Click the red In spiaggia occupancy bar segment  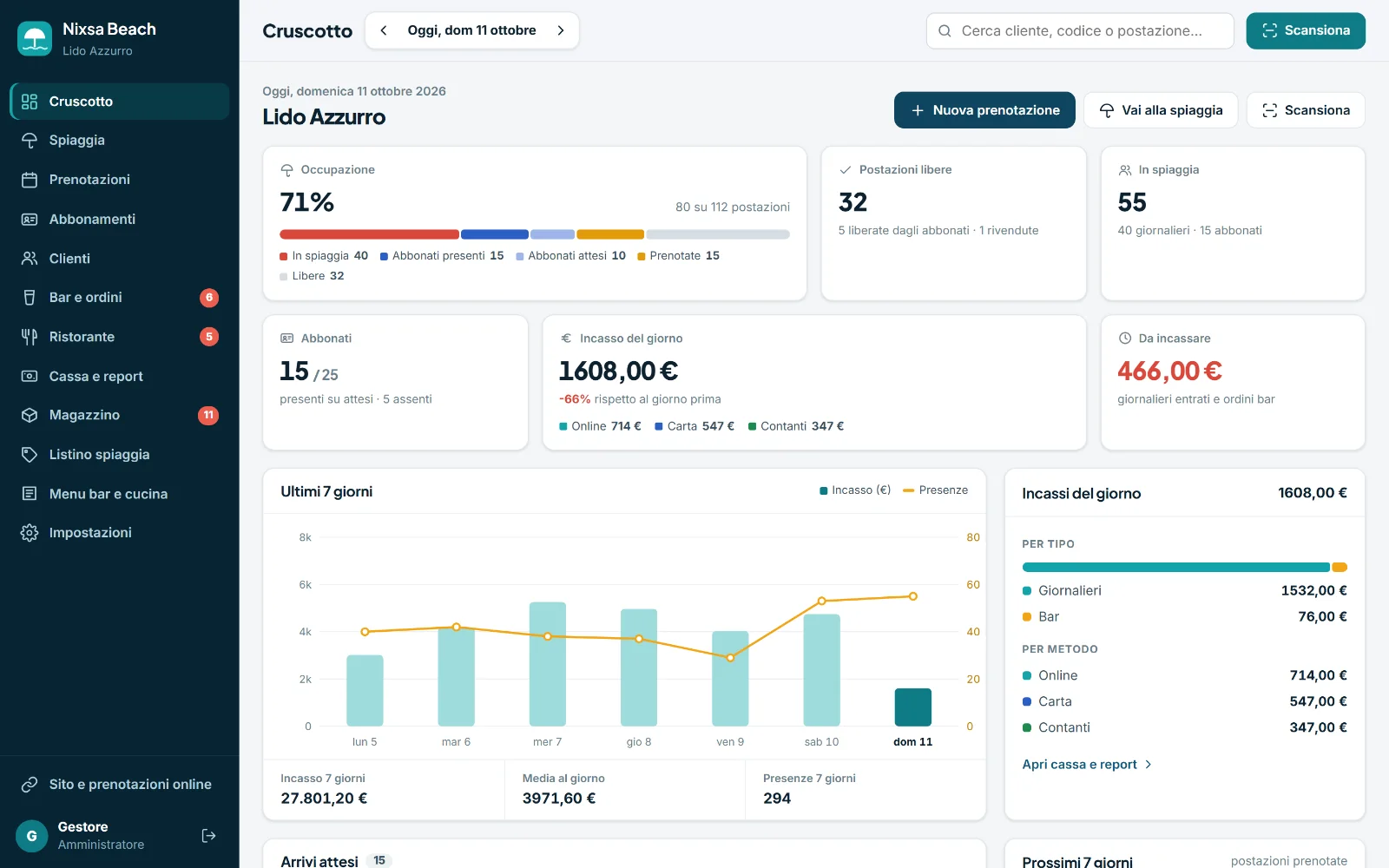[369, 234]
